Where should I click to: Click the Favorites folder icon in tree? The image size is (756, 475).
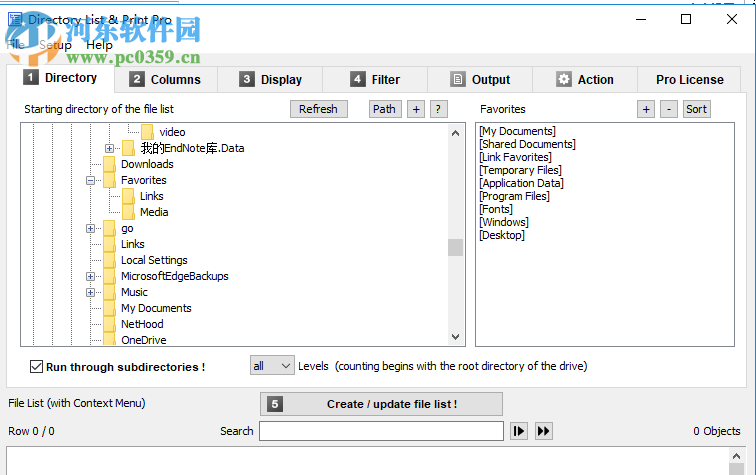click(109, 180)
